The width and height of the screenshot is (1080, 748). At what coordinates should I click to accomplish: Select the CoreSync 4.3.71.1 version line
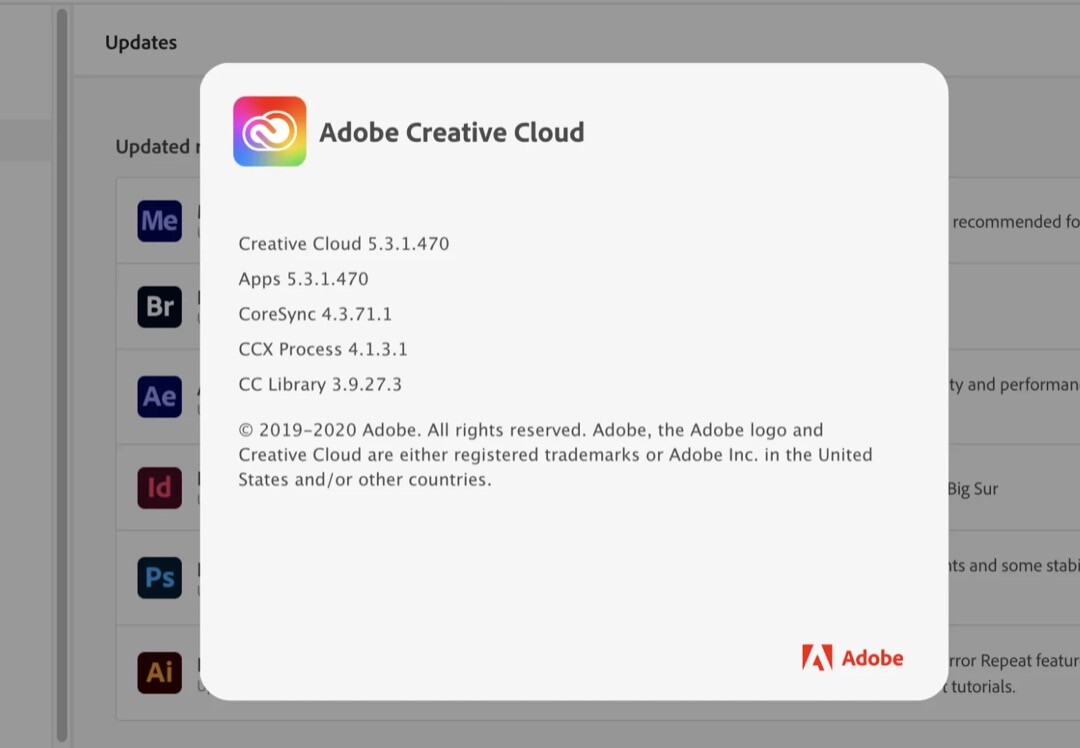coord(315,314)
